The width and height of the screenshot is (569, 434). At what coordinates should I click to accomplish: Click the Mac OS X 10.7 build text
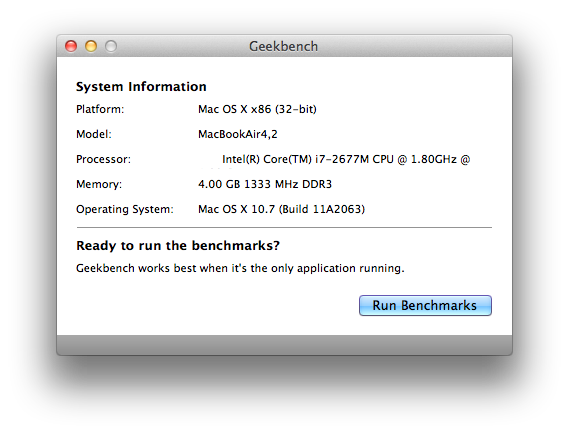click(282, 209)
